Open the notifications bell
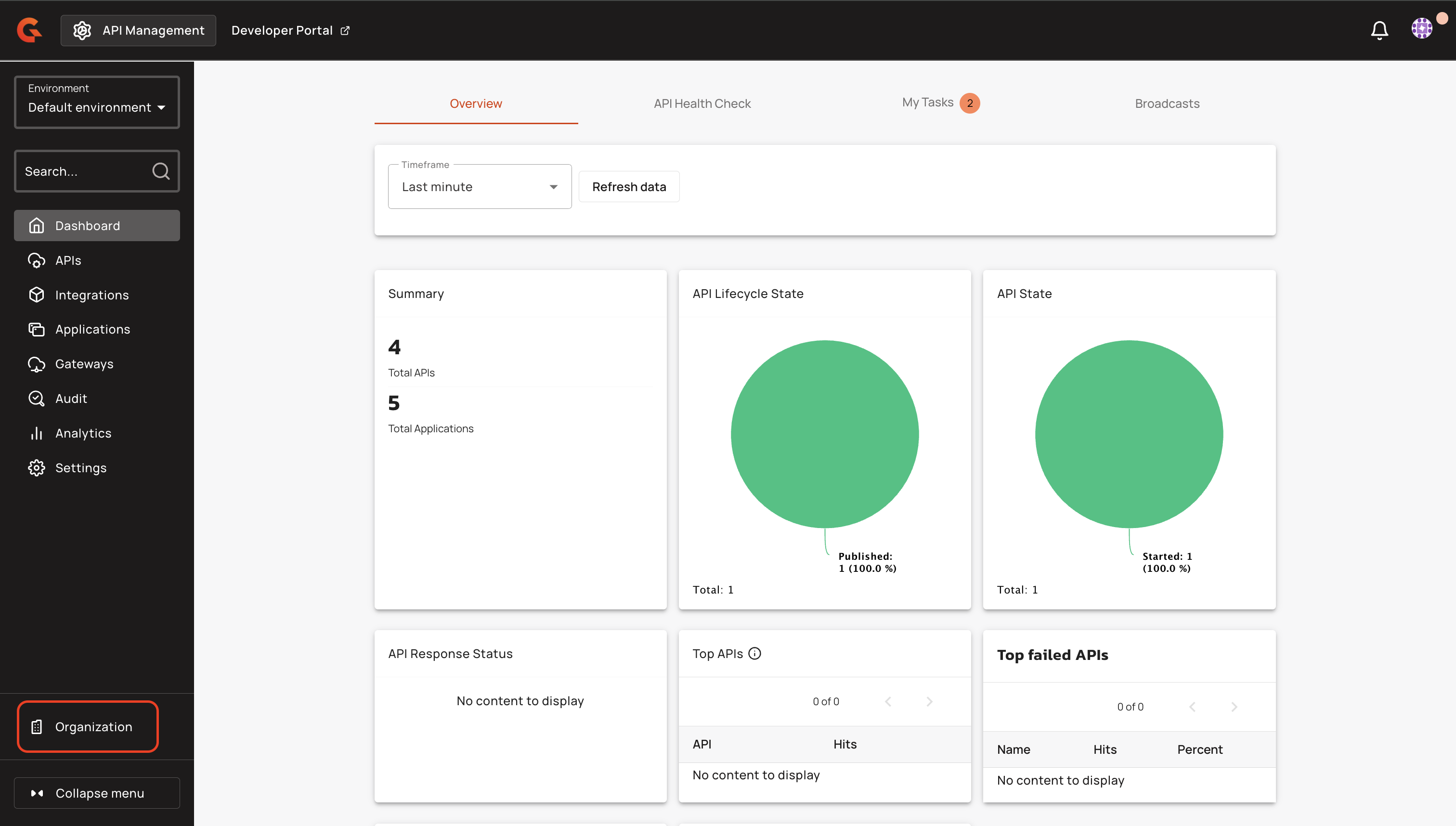 [1379, 30]
